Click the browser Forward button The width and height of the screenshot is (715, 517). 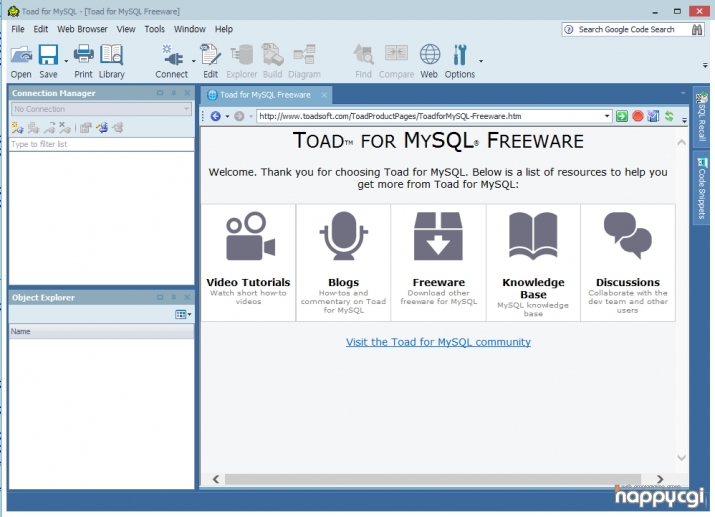coord(239,116)
